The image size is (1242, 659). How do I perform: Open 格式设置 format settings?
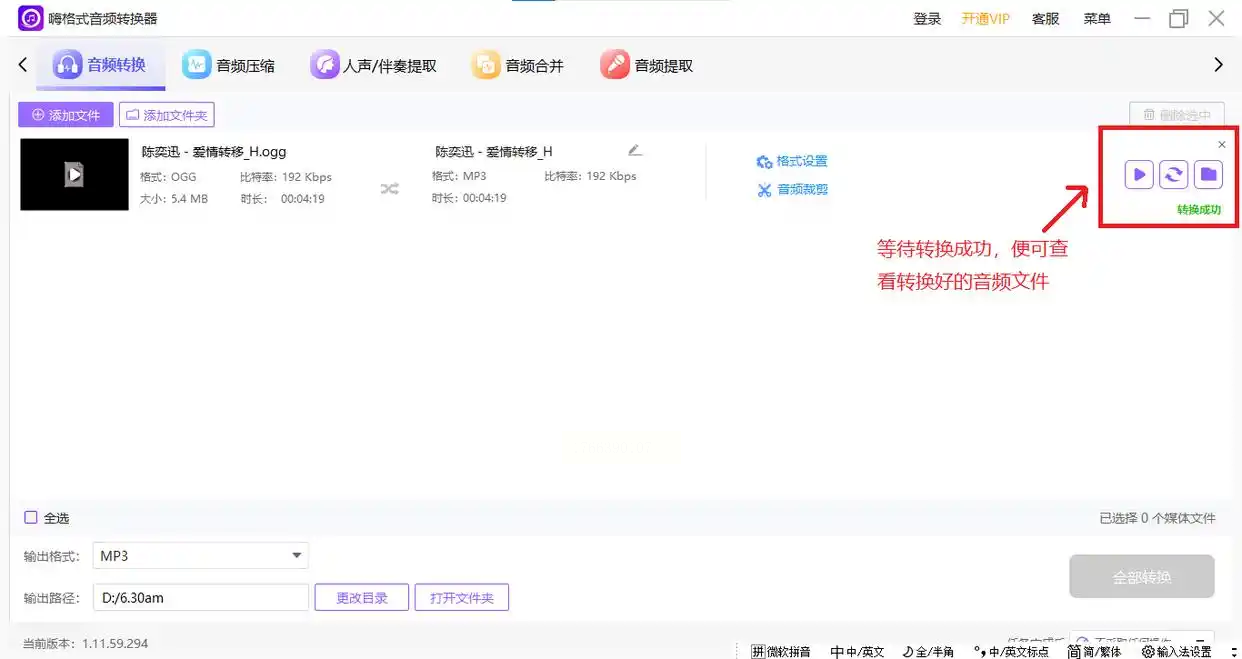coord(792,162)
